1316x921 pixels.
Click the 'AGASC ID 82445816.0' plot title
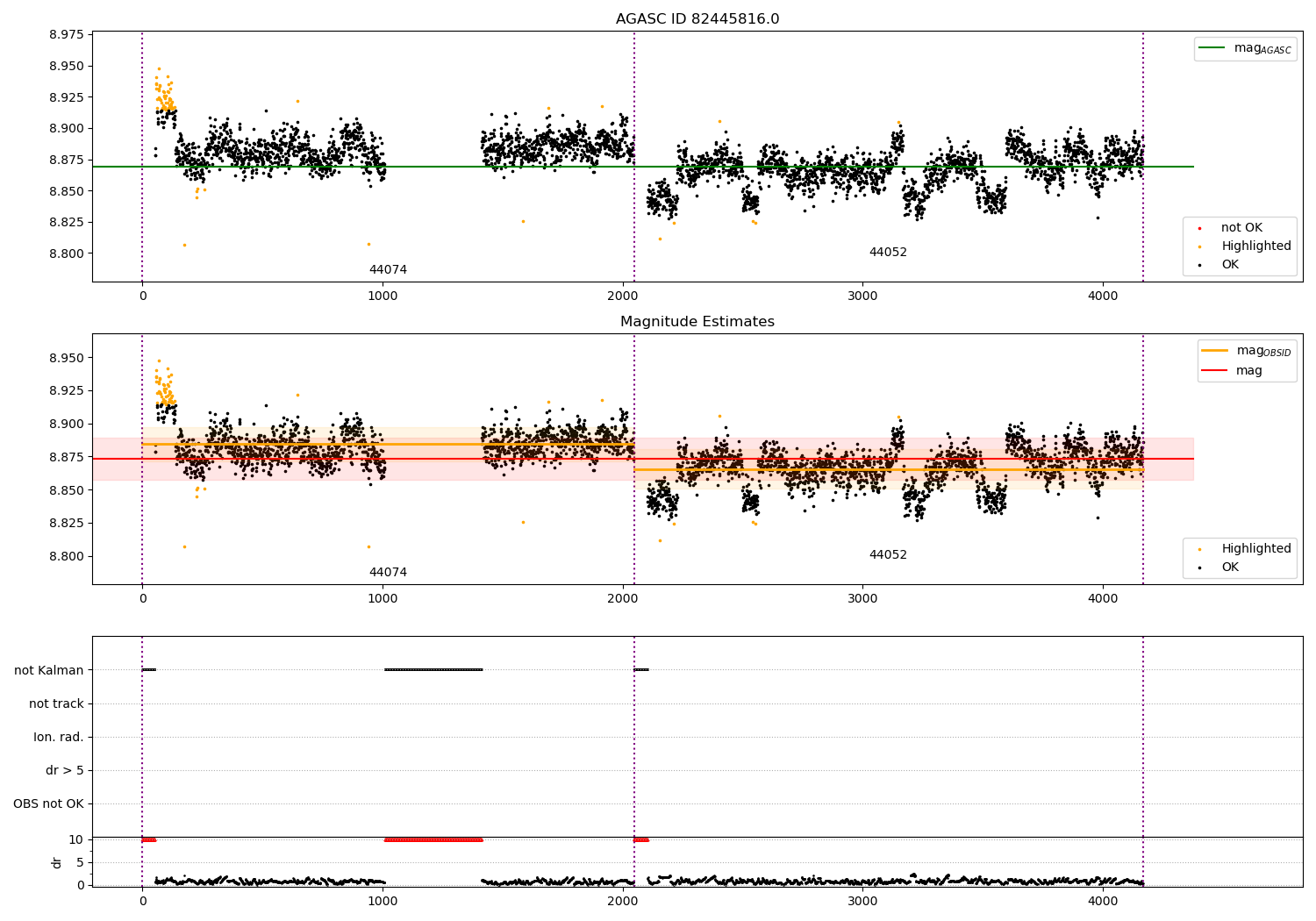click(697, 19)
